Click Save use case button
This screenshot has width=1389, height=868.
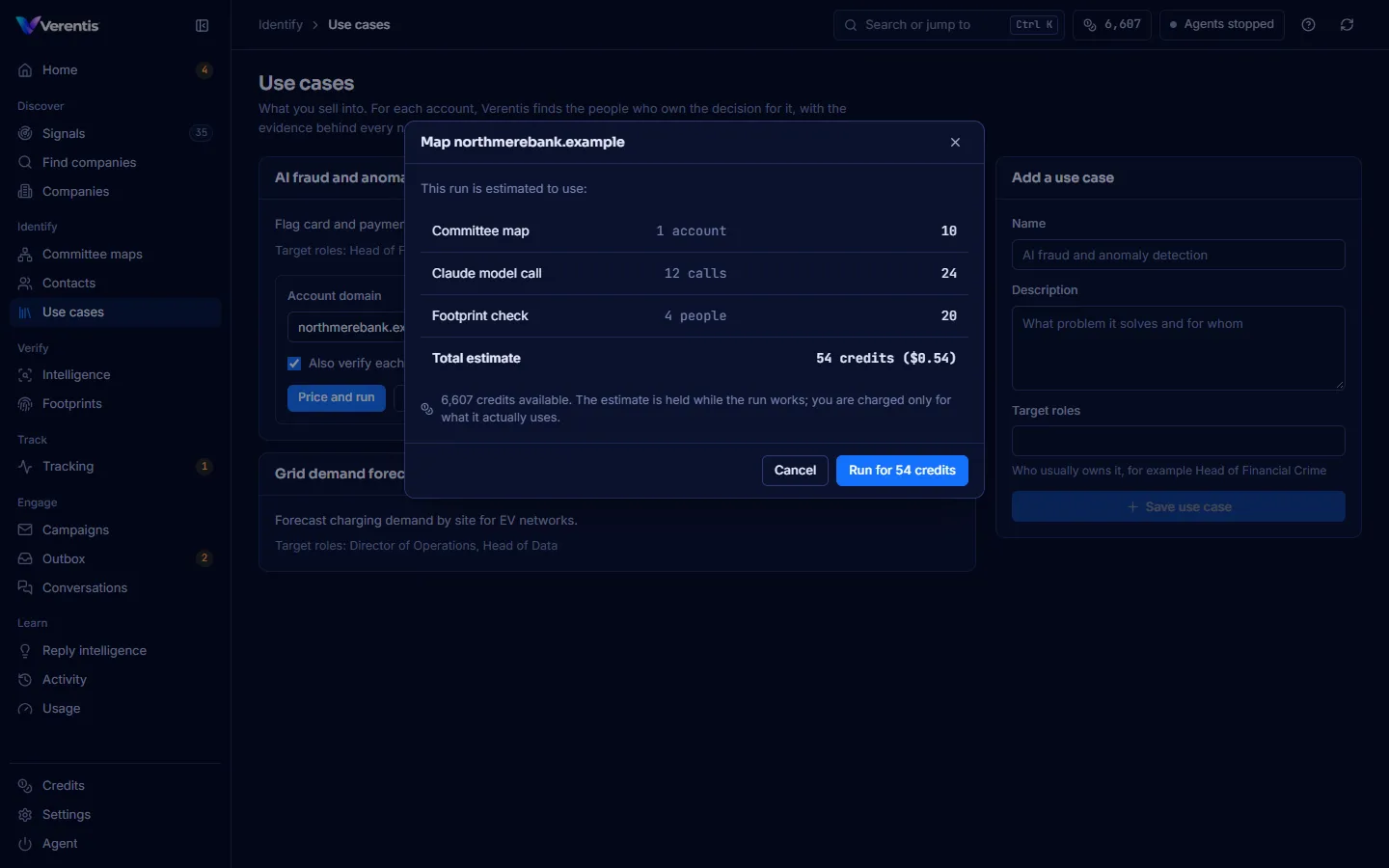coord(1179,506)
